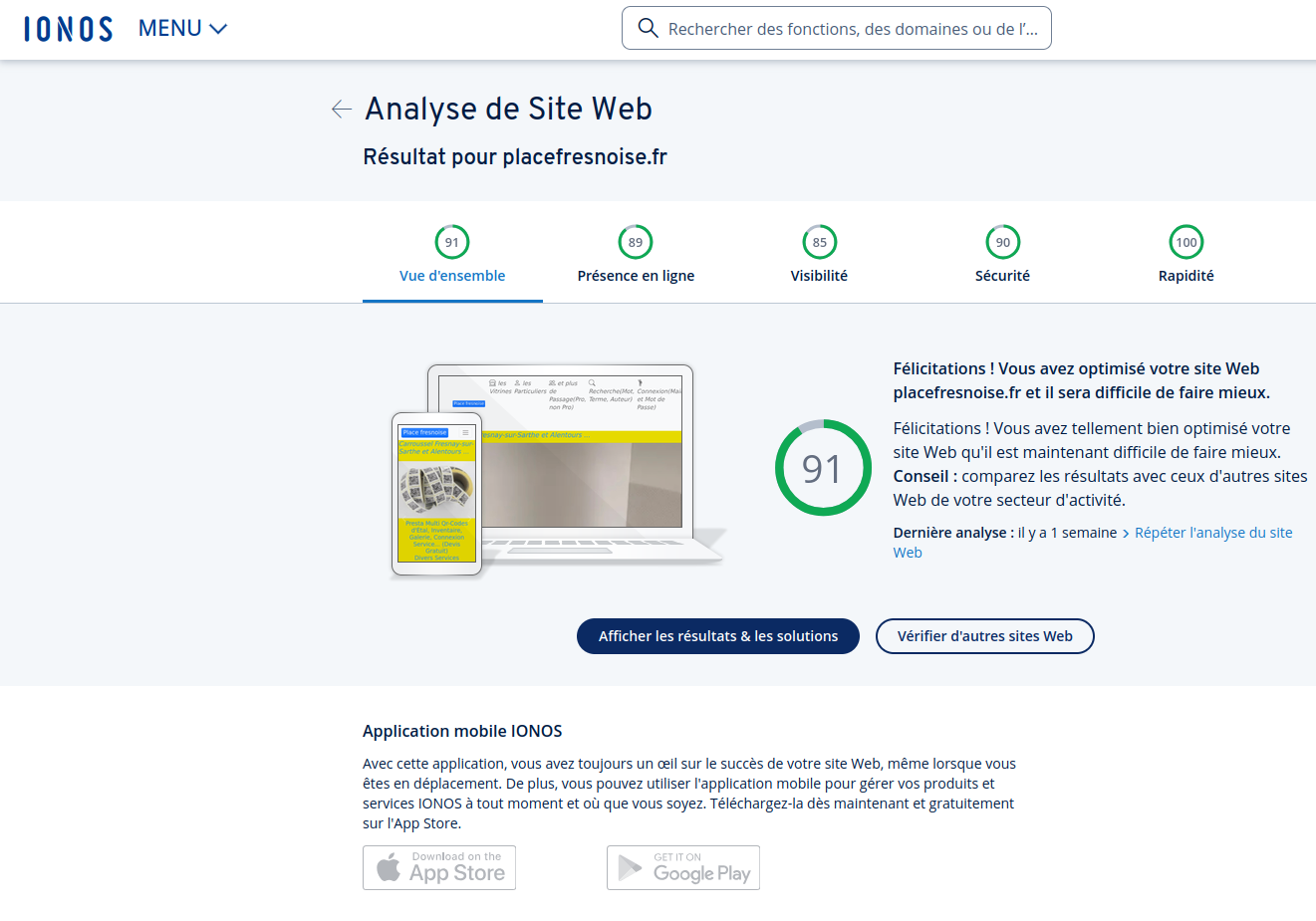
Task: Click the 100 score circle for Rapidité
Action: 1186,242
